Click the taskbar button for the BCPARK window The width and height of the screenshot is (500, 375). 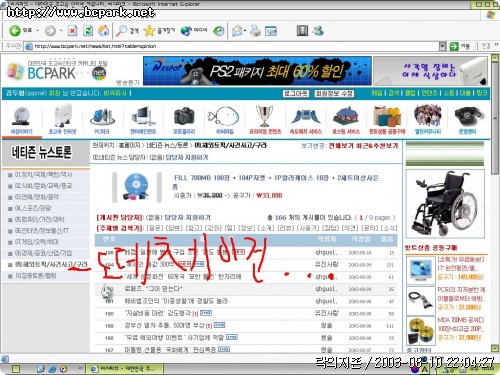(125, 369)
